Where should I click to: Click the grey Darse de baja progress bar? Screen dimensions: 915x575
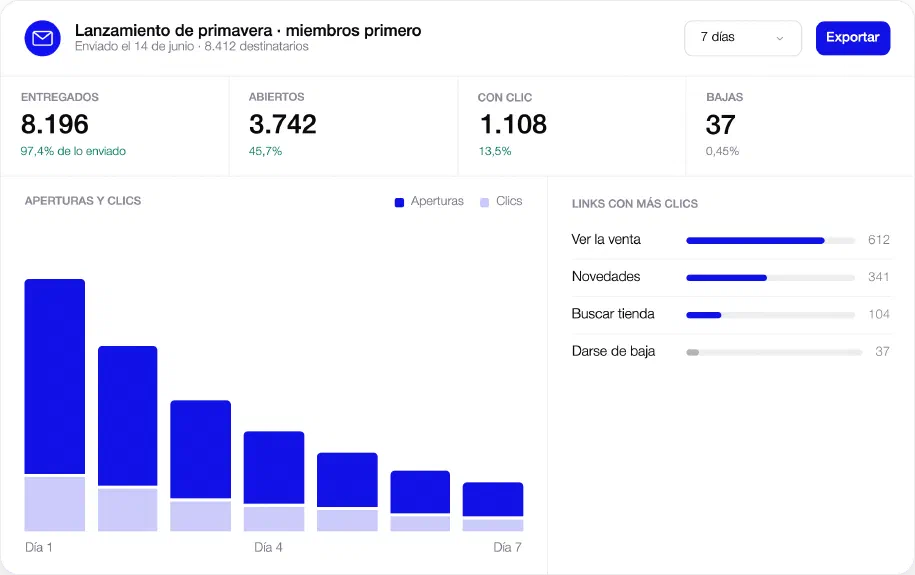tap(774, 353)
